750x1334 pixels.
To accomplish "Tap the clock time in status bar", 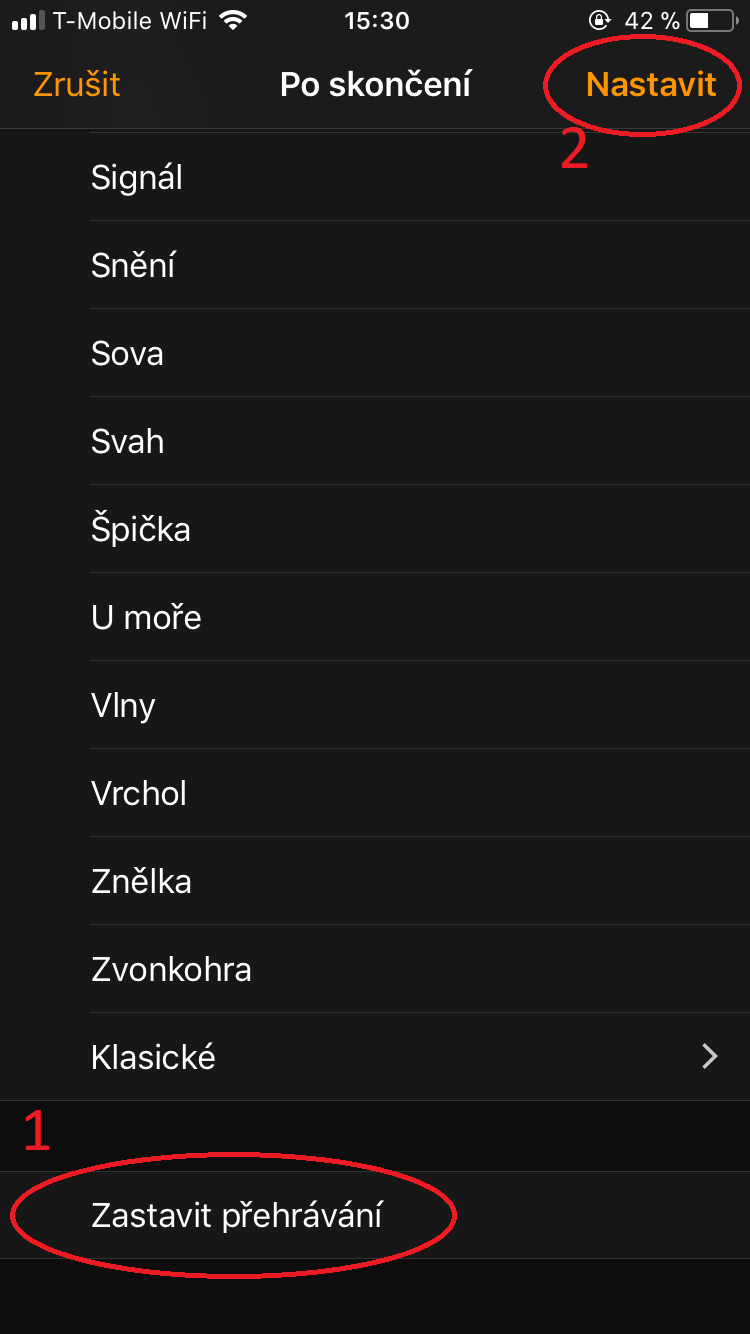I will tap(376, 20).
